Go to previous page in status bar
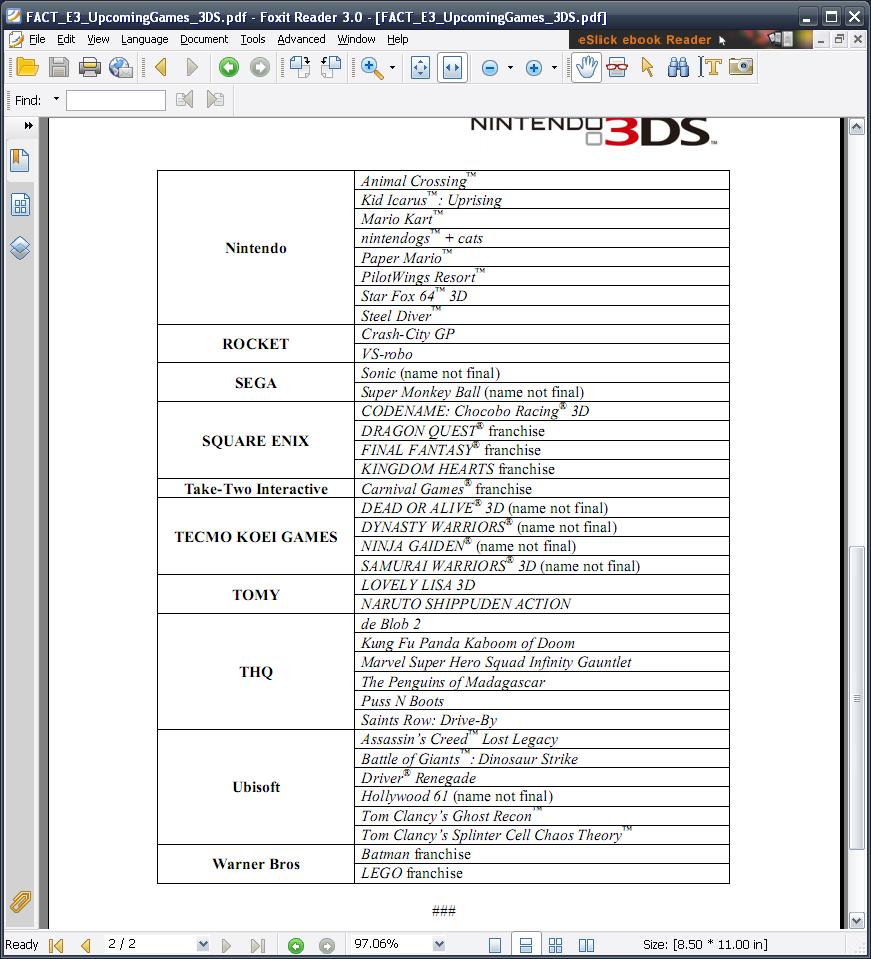 (x=86, y=946)
